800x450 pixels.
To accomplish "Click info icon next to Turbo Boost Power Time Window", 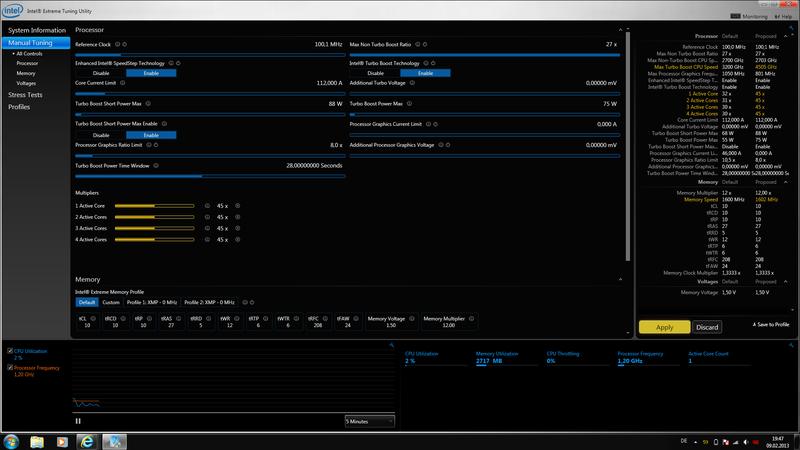I will tap(156, 165).
